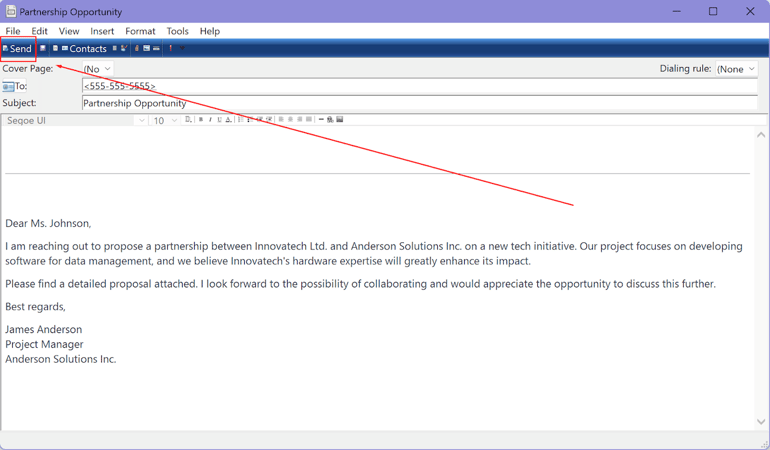Click the paragraph style icon
770x450 pixels.
[188, 120]
